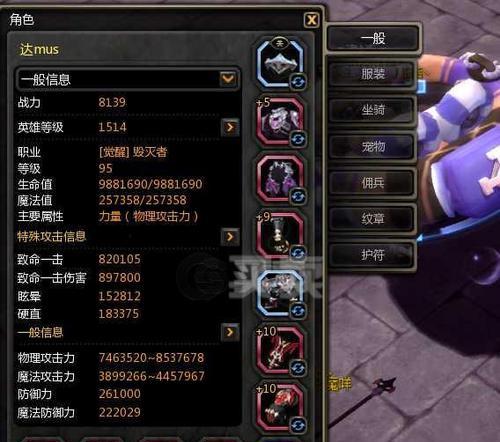This screenshot has height=442, width=500.
Task: Click the 宠物 side button
Action: tap(373, 146)
